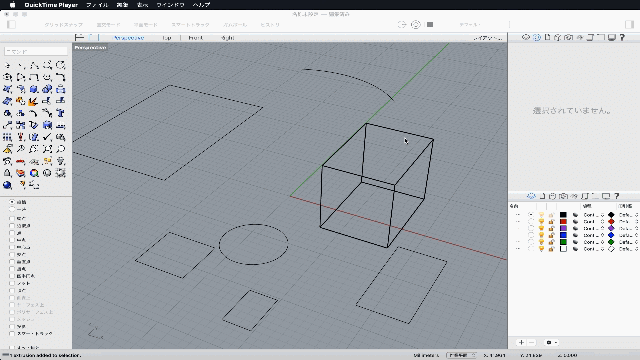Click the ガムボール toolbar button

[x=235, y=25]
